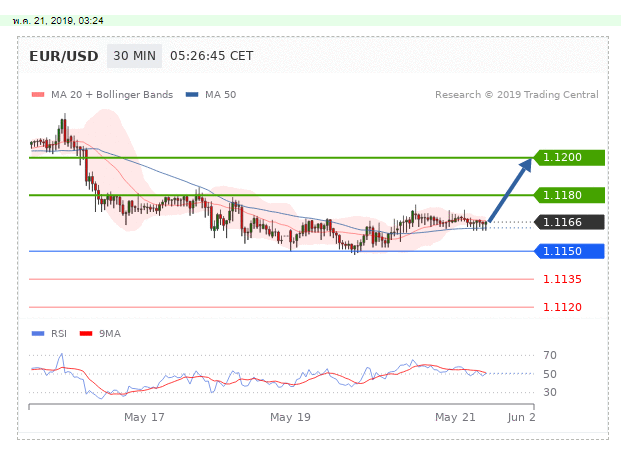621x450 pixels.
Task: Click the 1.1120 red support level label
Action: 562,307
